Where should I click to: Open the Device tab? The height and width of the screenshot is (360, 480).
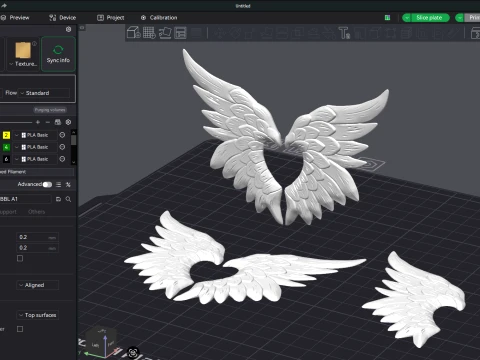62,18
